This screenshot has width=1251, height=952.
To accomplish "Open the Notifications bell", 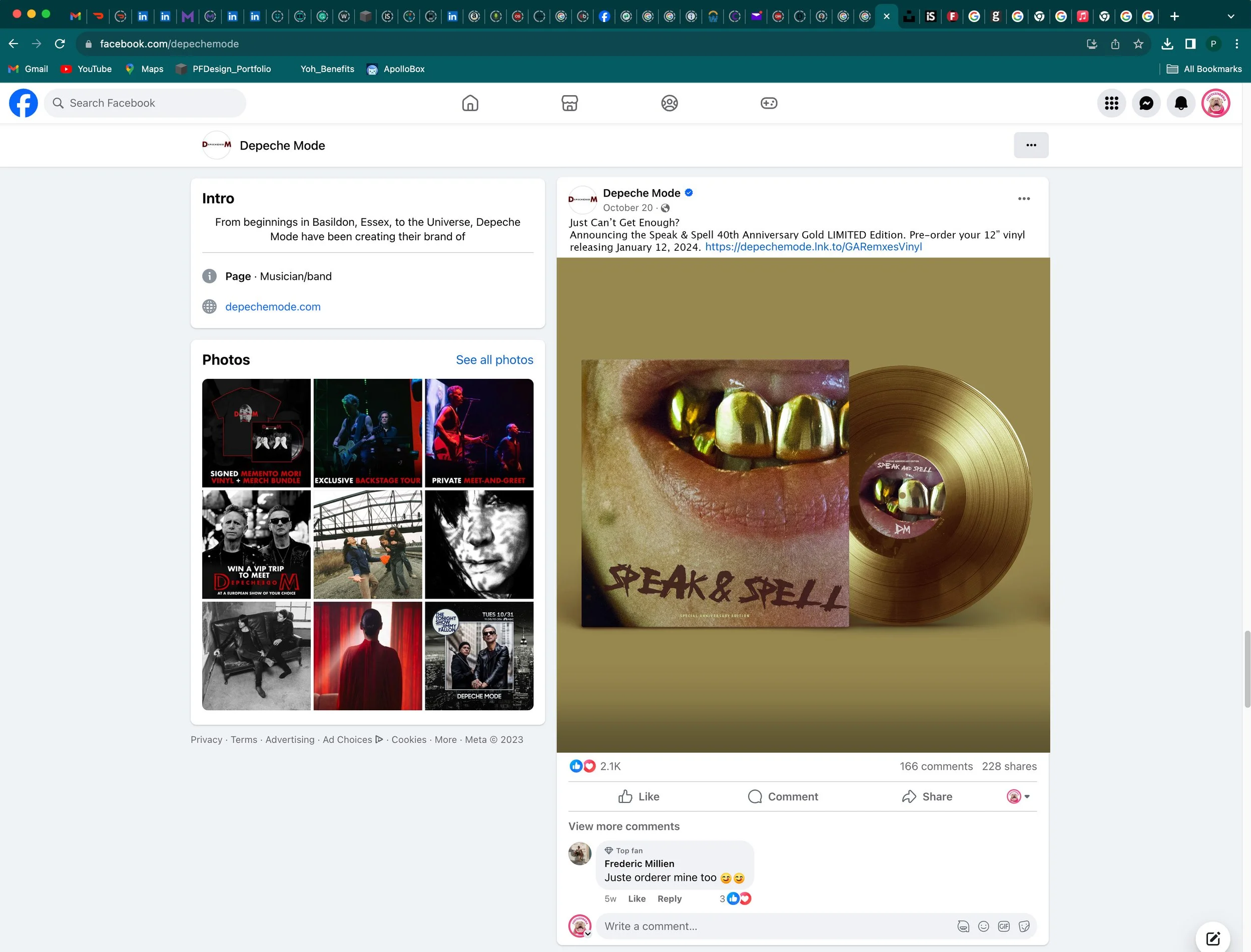I will point(1181,103).
